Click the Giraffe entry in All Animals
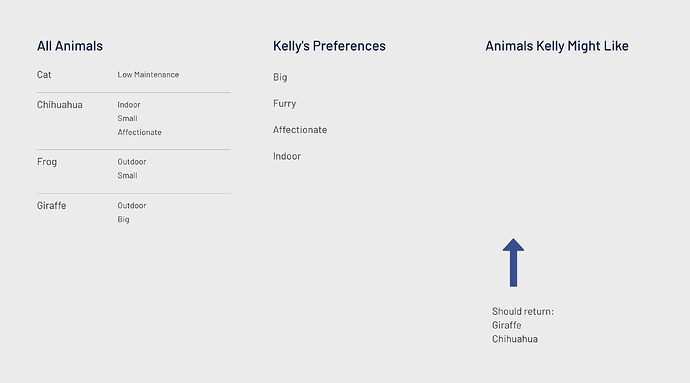Viewport: 690px width, 383px height. coord(51,206)
